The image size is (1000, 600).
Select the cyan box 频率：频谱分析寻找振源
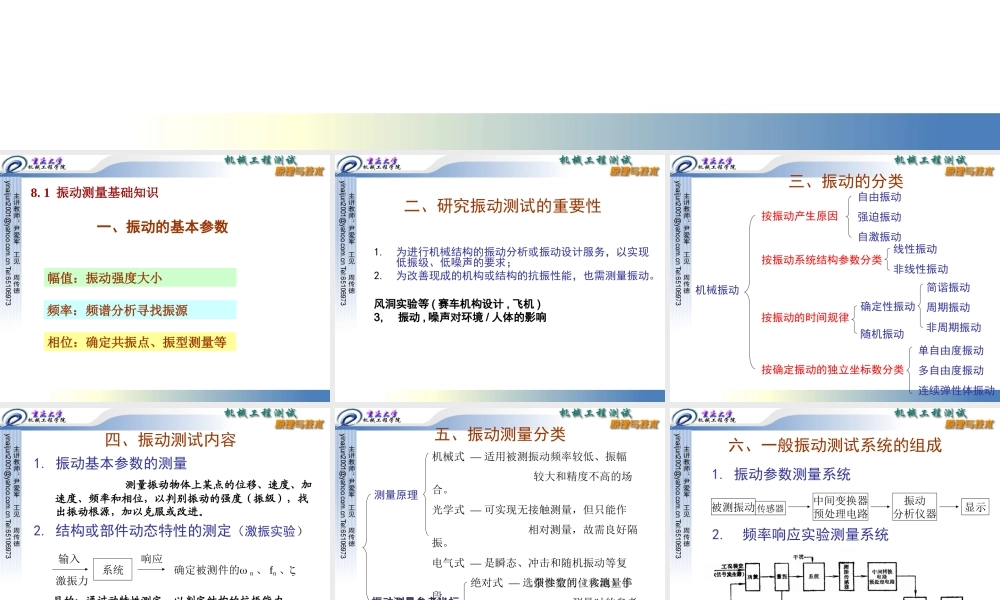click(x=140, y=310)
